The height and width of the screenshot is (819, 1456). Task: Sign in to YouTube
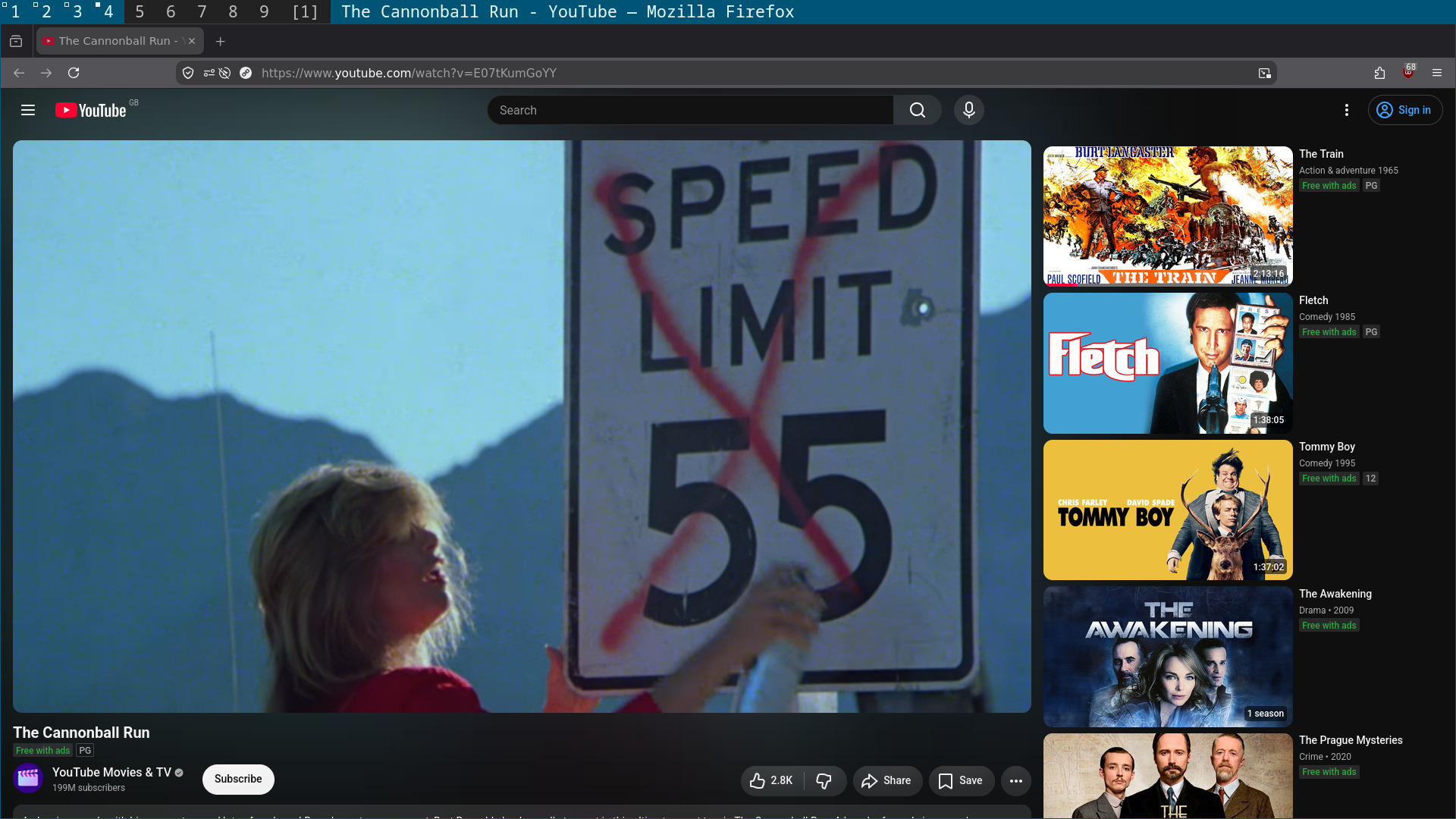click(1405, 110)
